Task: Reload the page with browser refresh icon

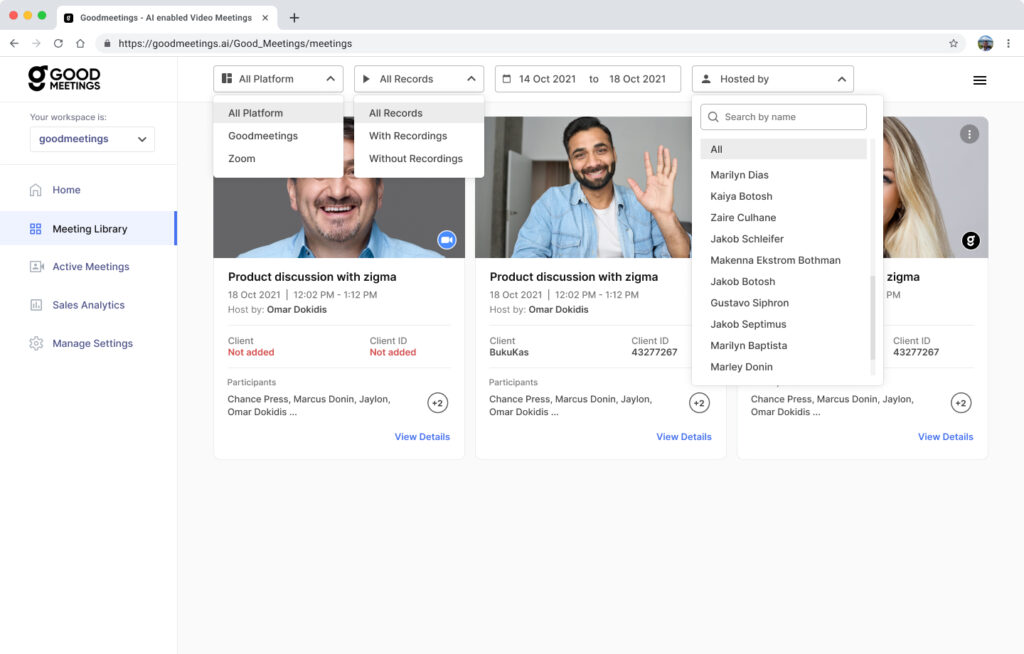Action: tap(58, 44)
